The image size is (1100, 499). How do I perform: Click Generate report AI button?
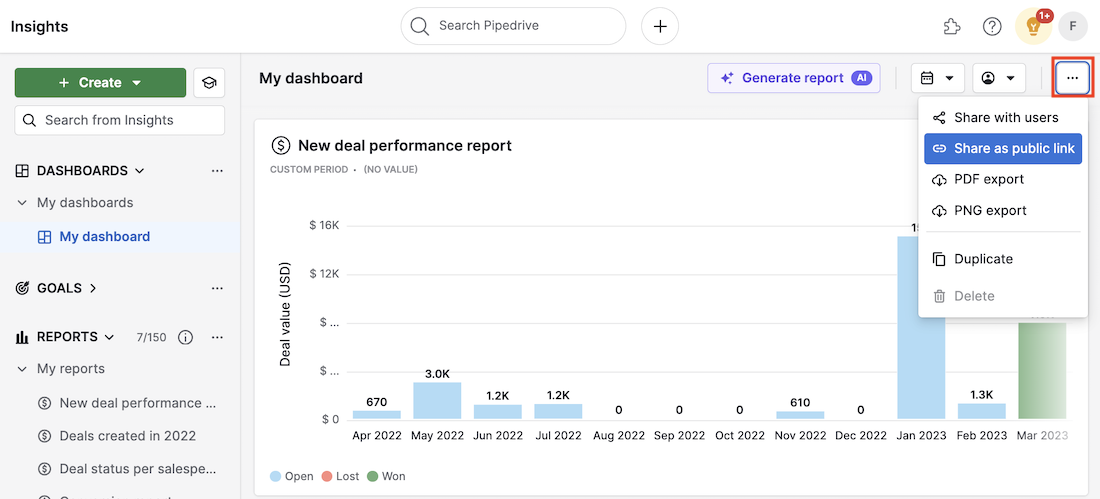(x=793, y=78)
